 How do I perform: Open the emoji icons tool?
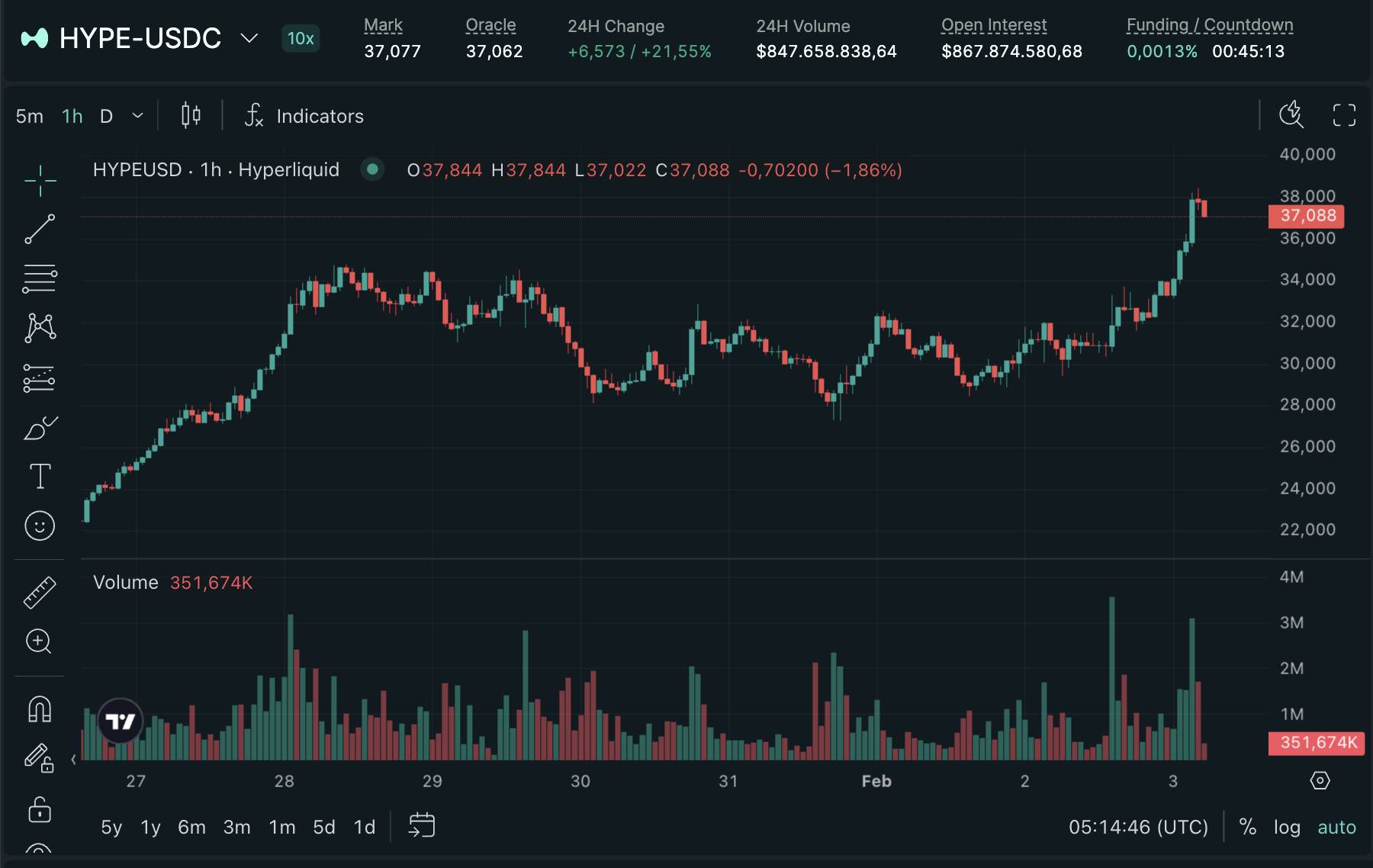pos(40,526)
